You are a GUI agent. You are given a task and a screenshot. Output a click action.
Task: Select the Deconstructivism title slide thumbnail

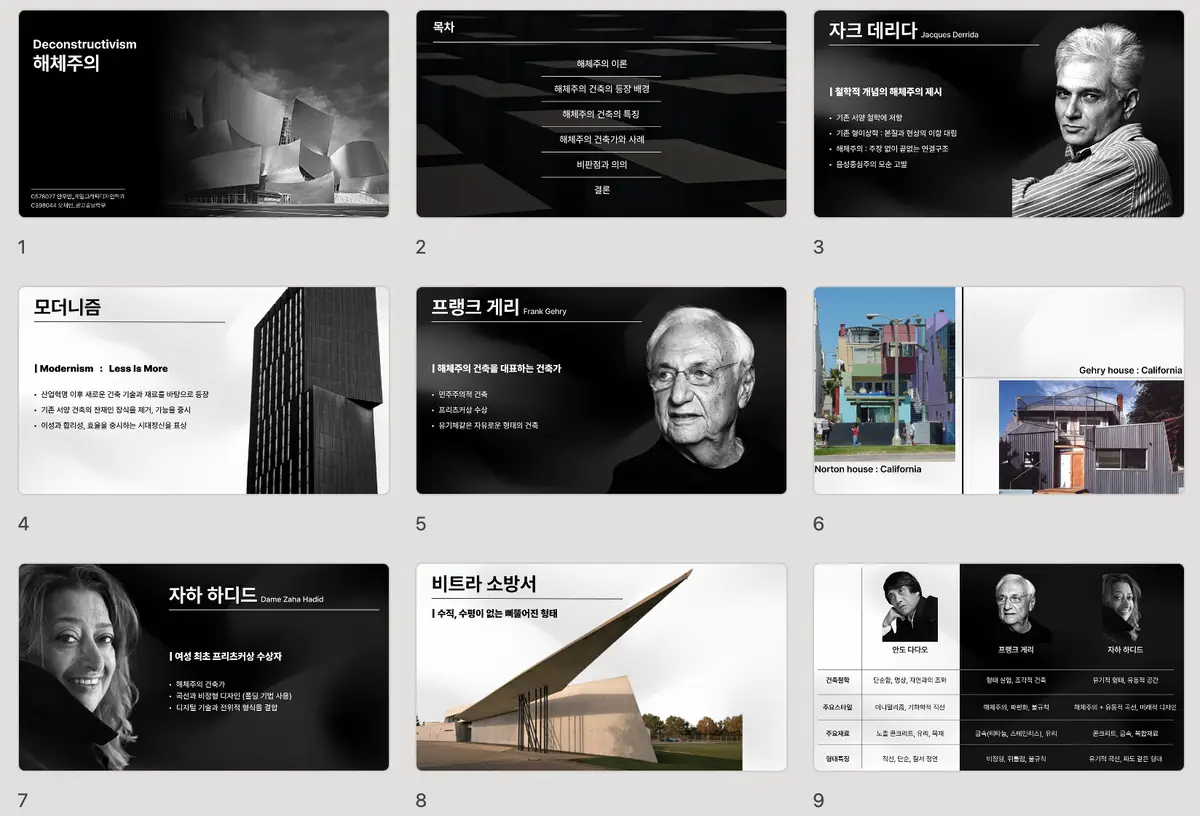[203, 114]
